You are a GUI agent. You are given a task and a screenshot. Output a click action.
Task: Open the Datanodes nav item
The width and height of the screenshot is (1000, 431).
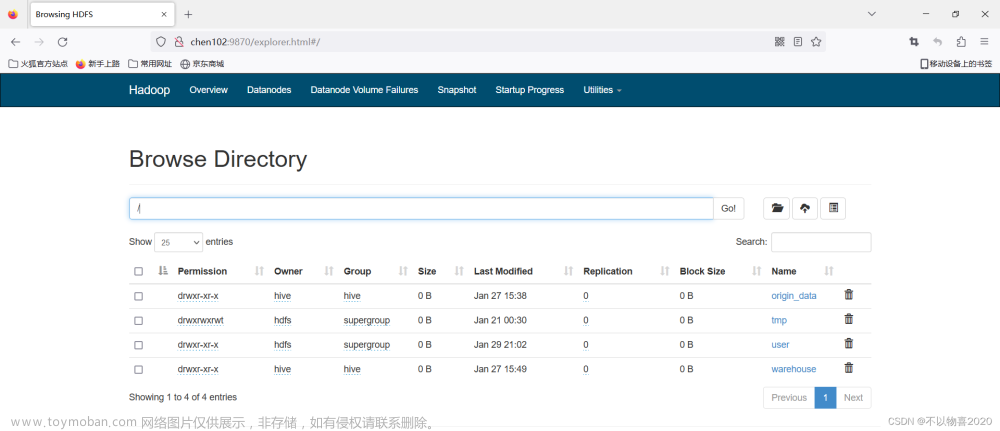269,90
